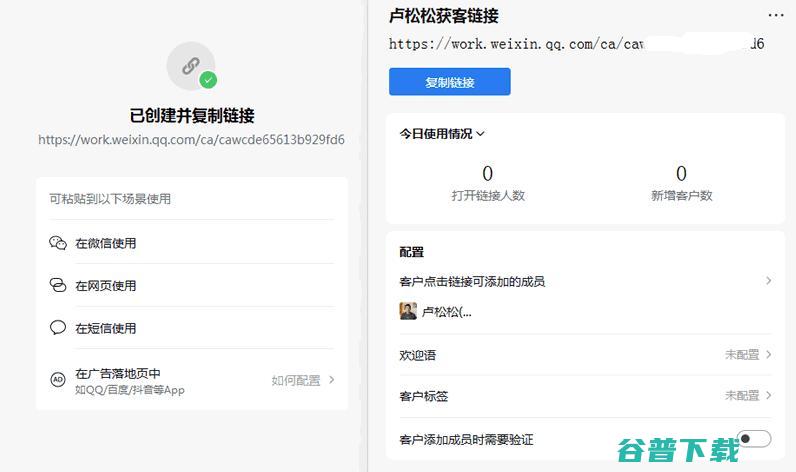This screenshot has width=796, height=472.
Task: Open chevron next to 如何配置
Action: tap(331, 380)
